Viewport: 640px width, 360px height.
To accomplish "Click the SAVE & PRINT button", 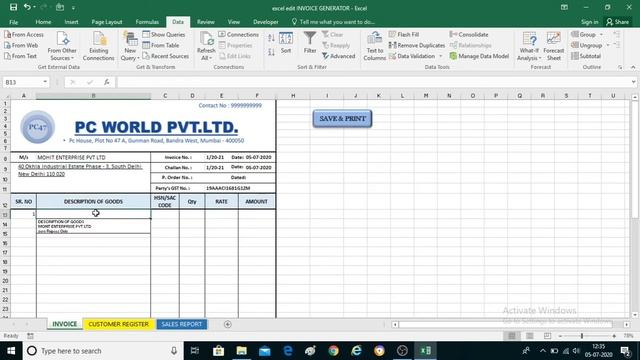I will click(x=342, y=119).
